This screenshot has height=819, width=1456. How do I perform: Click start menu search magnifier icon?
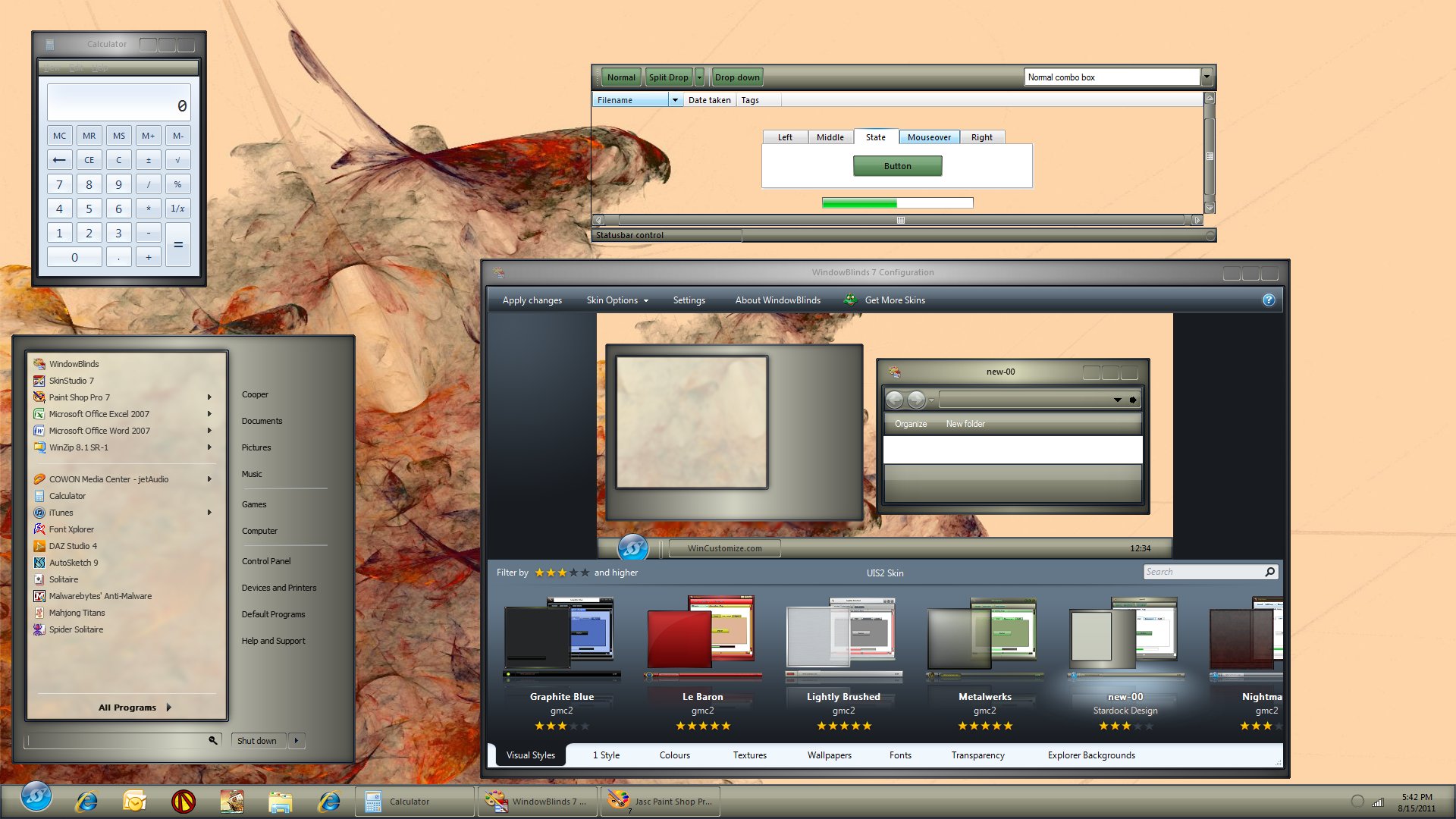(x=213, y=740)
